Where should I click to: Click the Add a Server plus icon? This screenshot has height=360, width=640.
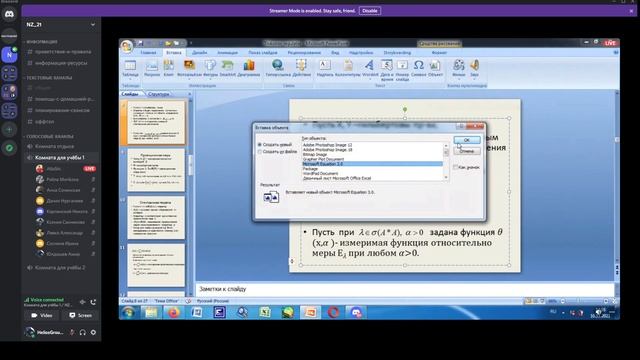pos(9,130)
